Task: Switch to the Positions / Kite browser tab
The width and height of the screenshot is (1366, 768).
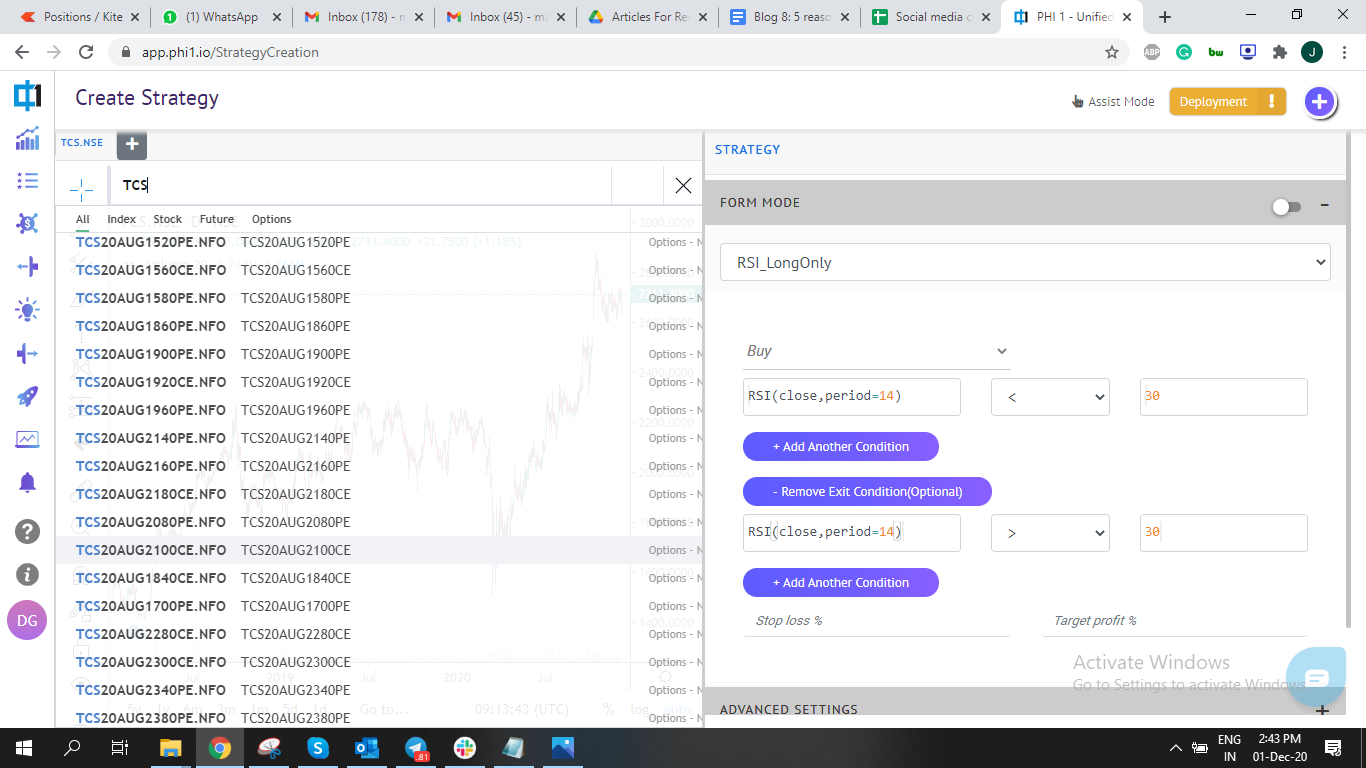Action: (x=82, y=17)
